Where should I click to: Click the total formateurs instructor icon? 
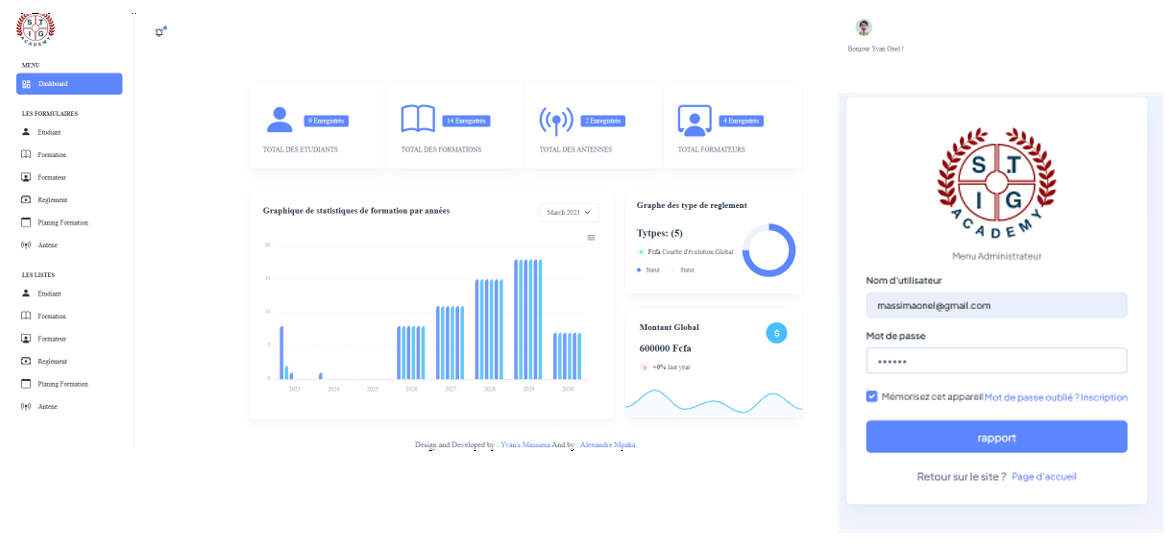point(694,120)
